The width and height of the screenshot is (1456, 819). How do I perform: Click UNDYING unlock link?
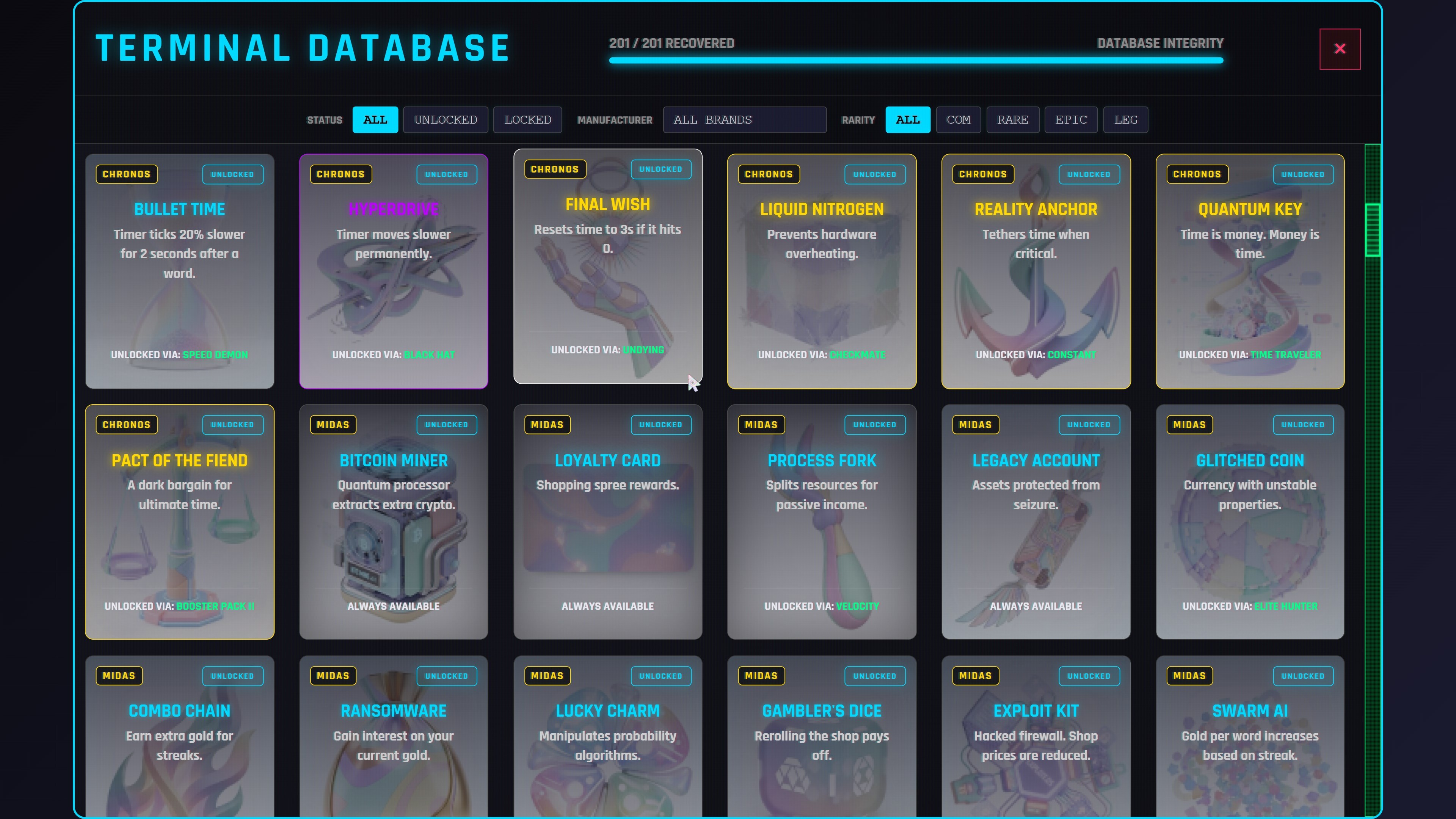coord(643,350)
